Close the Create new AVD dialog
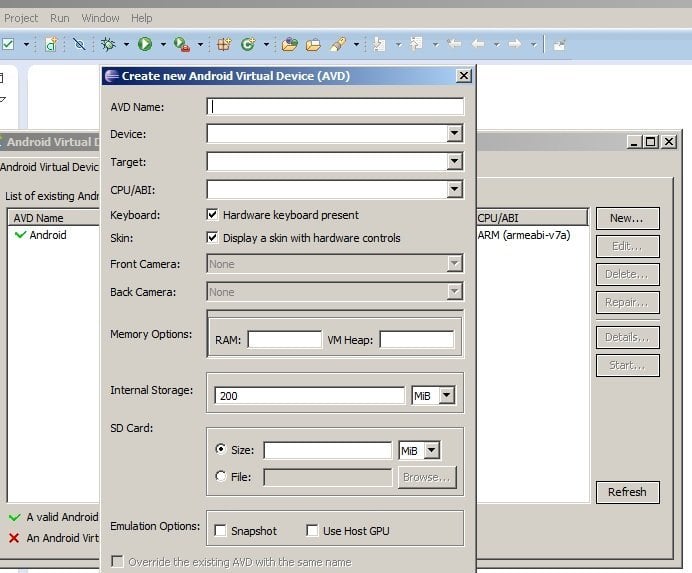Screen dimensions: 692x573 click(x=463, y=76)
